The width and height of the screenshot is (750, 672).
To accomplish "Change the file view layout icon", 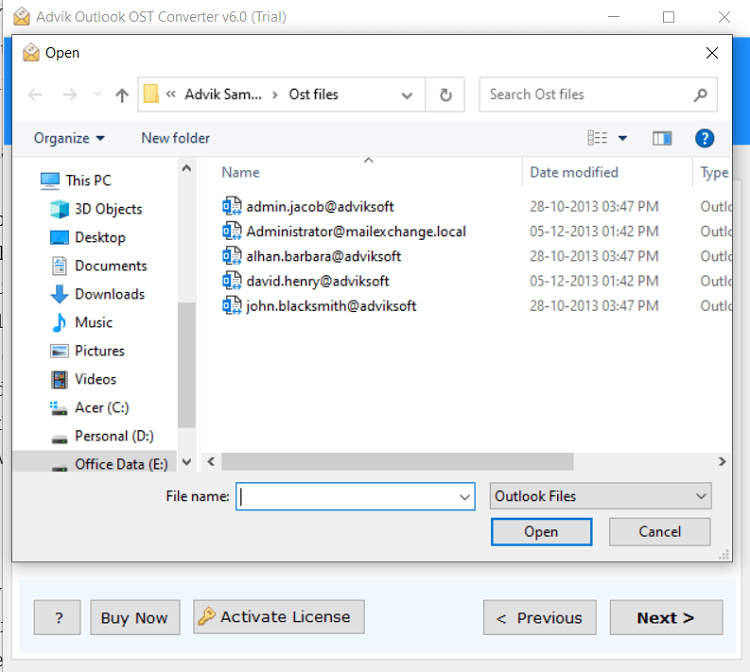I will pyautogui.click(x=597, y=138).
